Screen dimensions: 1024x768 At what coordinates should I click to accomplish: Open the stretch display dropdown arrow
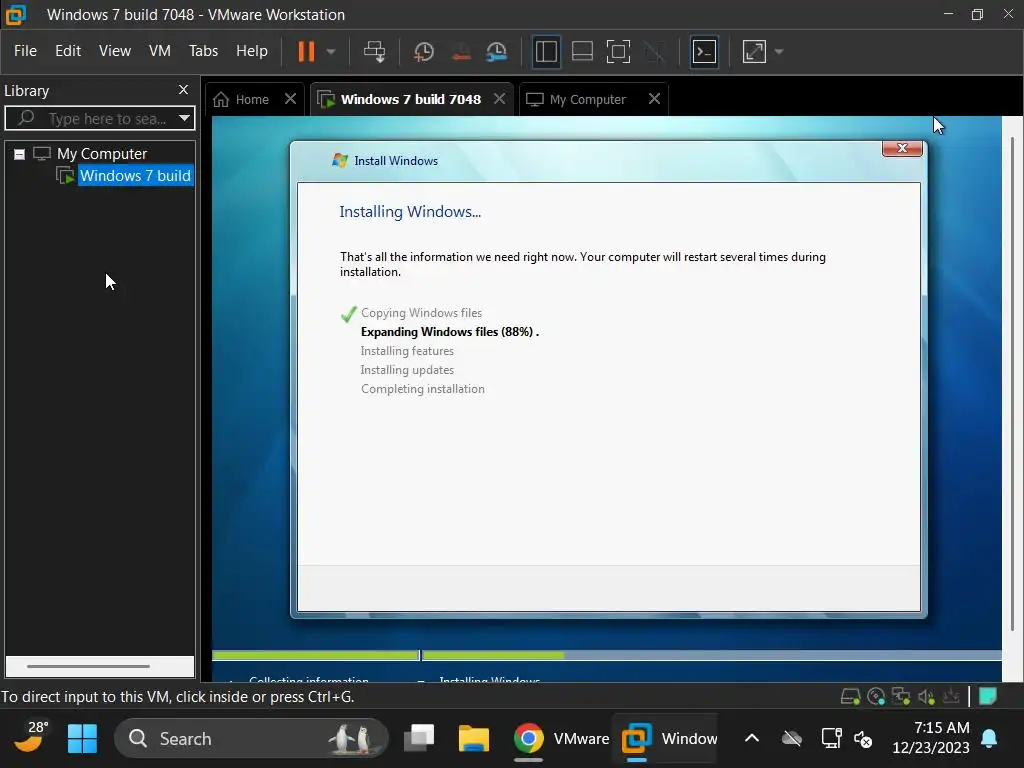coord(778,52)
